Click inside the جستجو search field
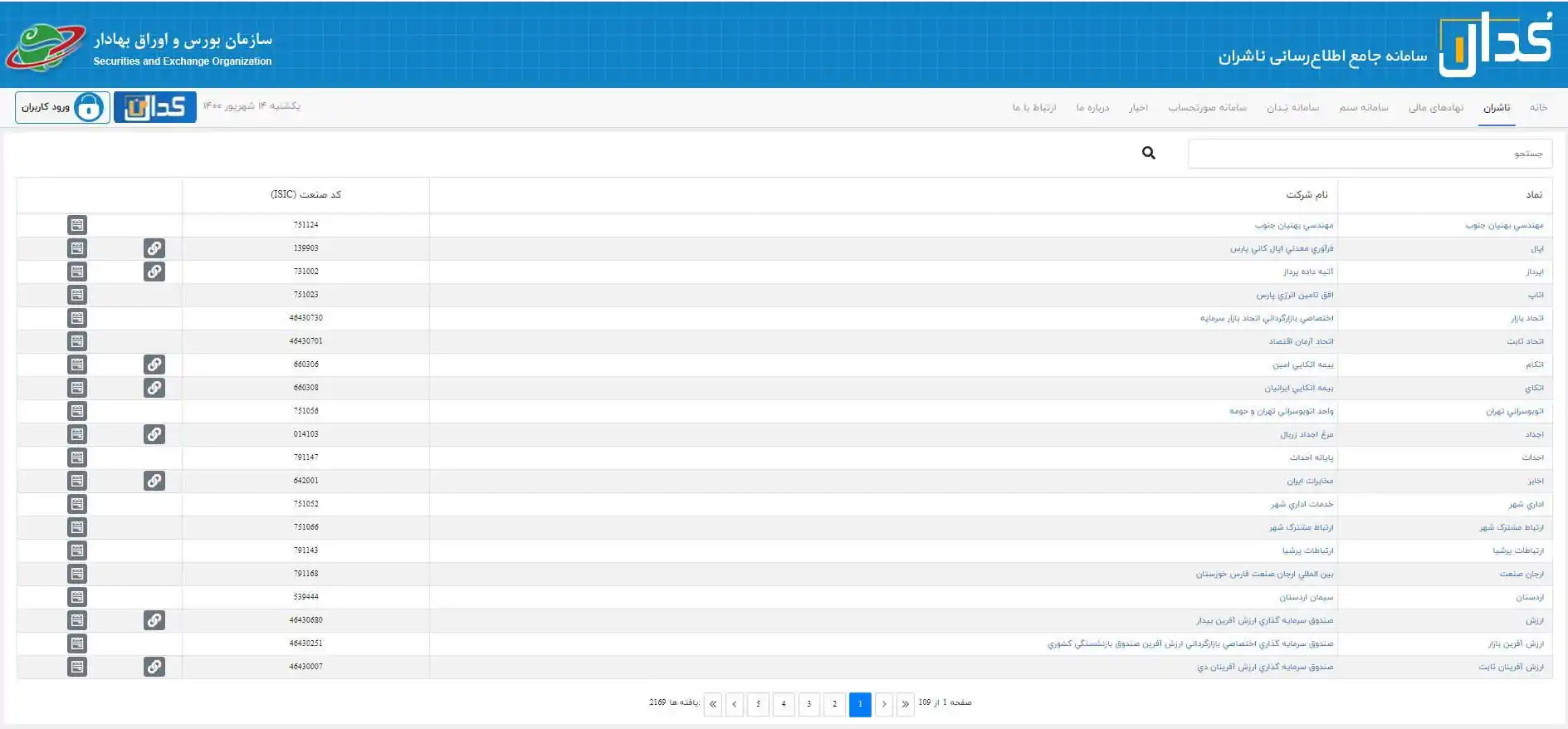The width and height of the screenshot is (1568, 729). [x=1370, y=154]
